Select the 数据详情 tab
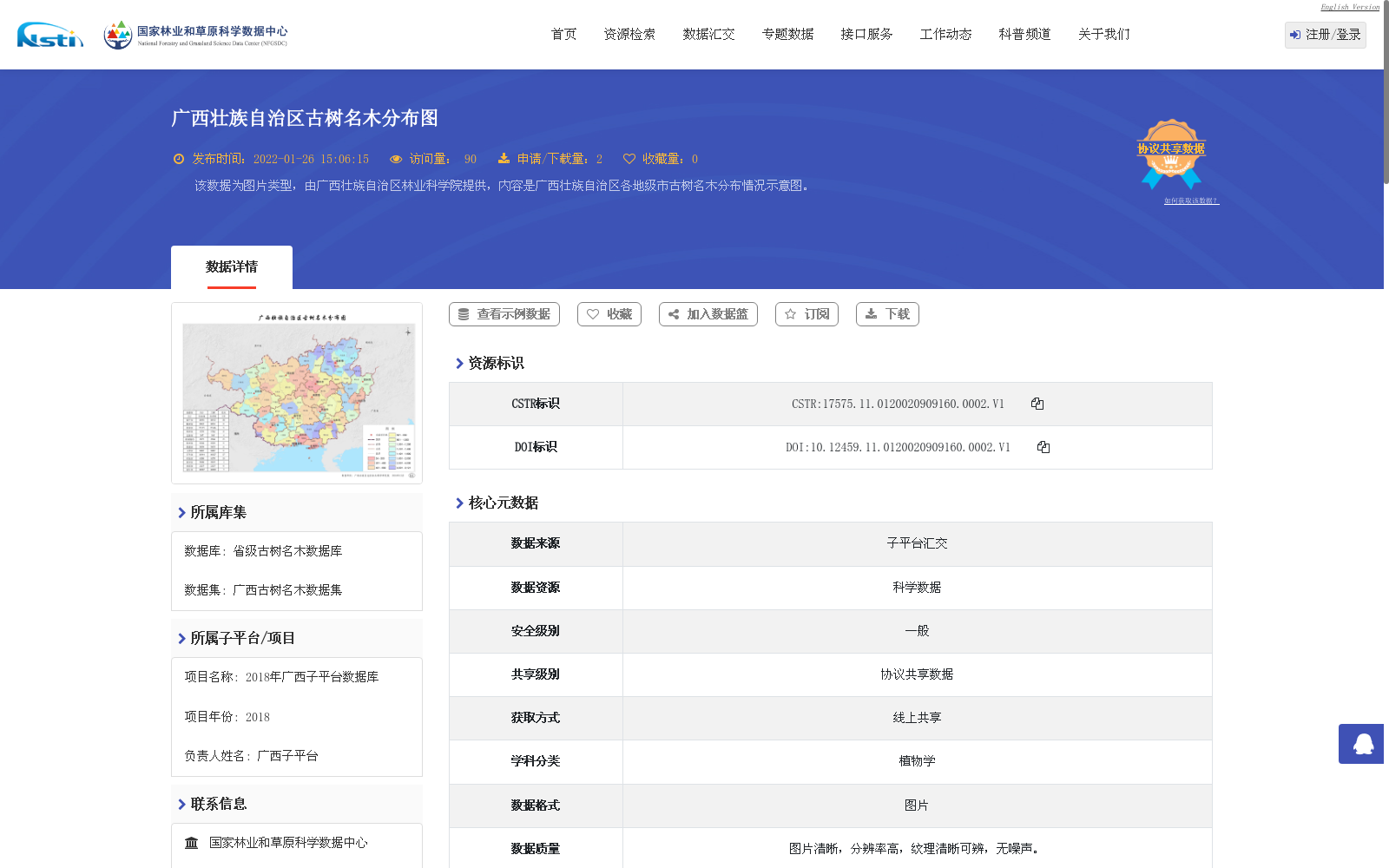The height and width of the screenshot is (868, 1389). click(232, 267)
